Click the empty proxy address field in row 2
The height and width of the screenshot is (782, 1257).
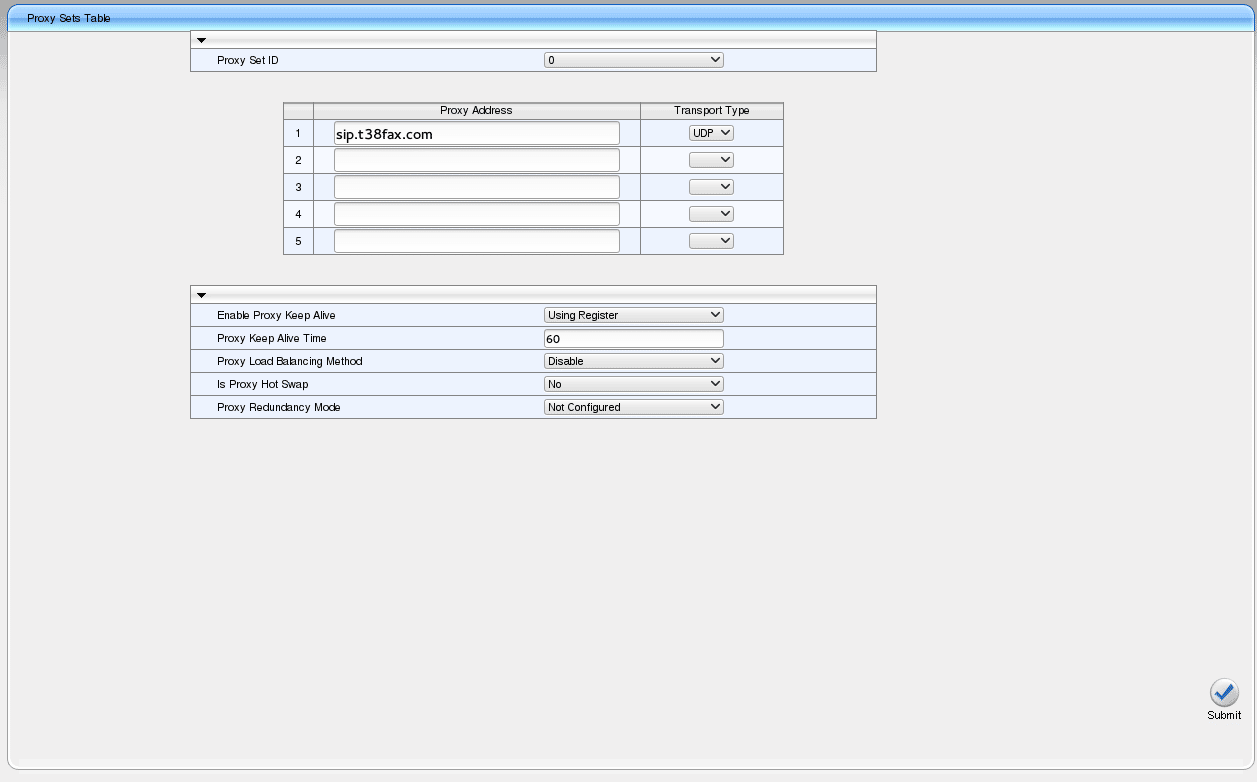click(x=477, y=160)
